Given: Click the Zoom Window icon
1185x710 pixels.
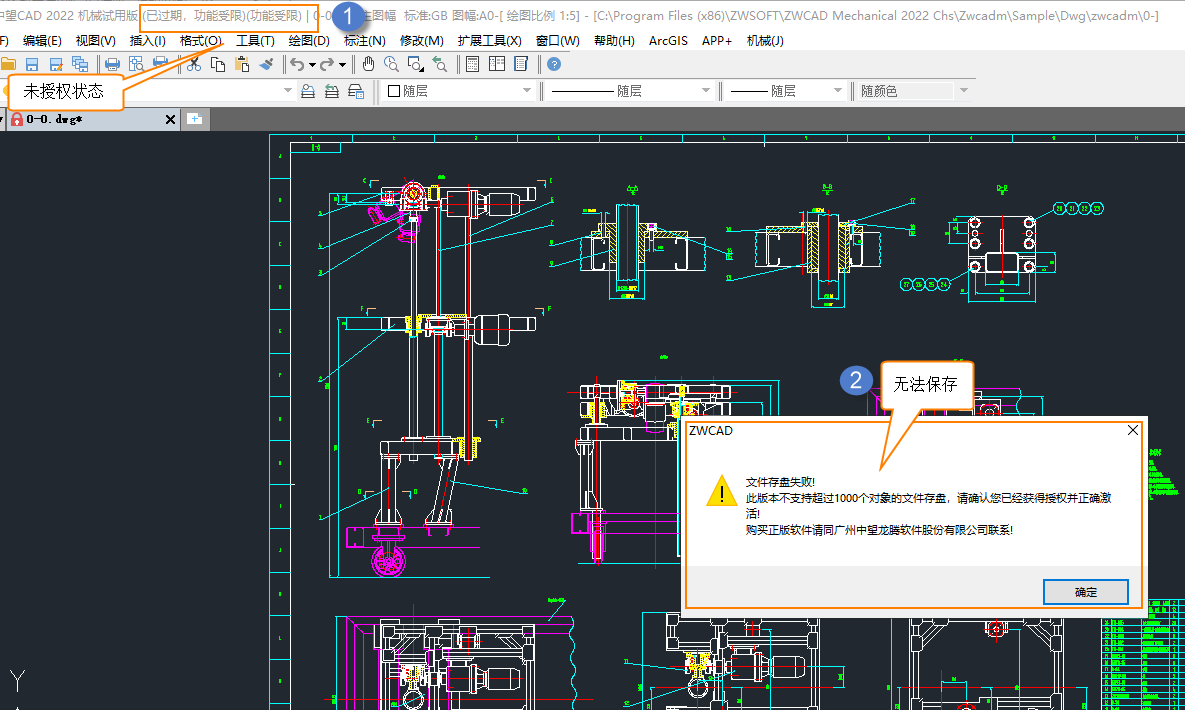Looking at the screenshot, I should point(416,64).
